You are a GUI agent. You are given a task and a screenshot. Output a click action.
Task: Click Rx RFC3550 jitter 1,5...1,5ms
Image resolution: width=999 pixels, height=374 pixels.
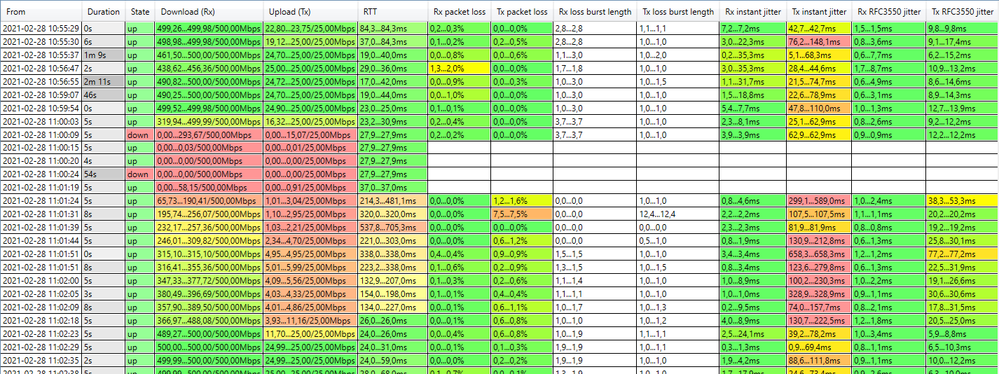coord(889,29)
